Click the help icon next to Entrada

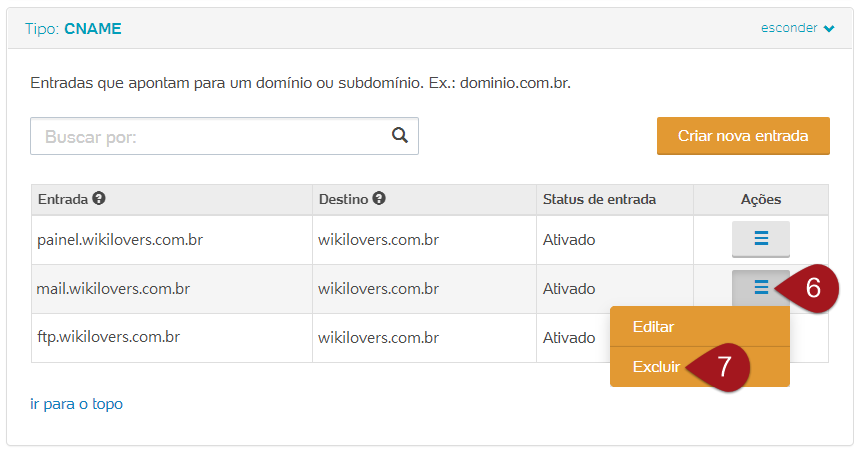pos(99,199)
